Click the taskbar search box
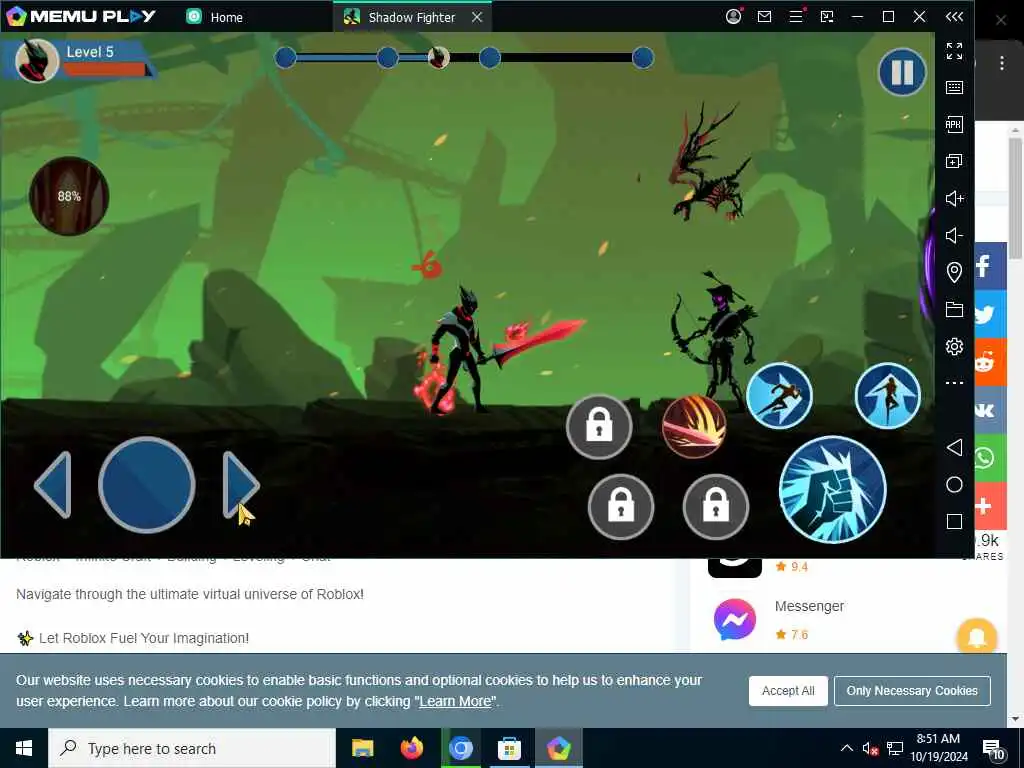This screenshot has height=768, width=1024. (x=191, y=748)
